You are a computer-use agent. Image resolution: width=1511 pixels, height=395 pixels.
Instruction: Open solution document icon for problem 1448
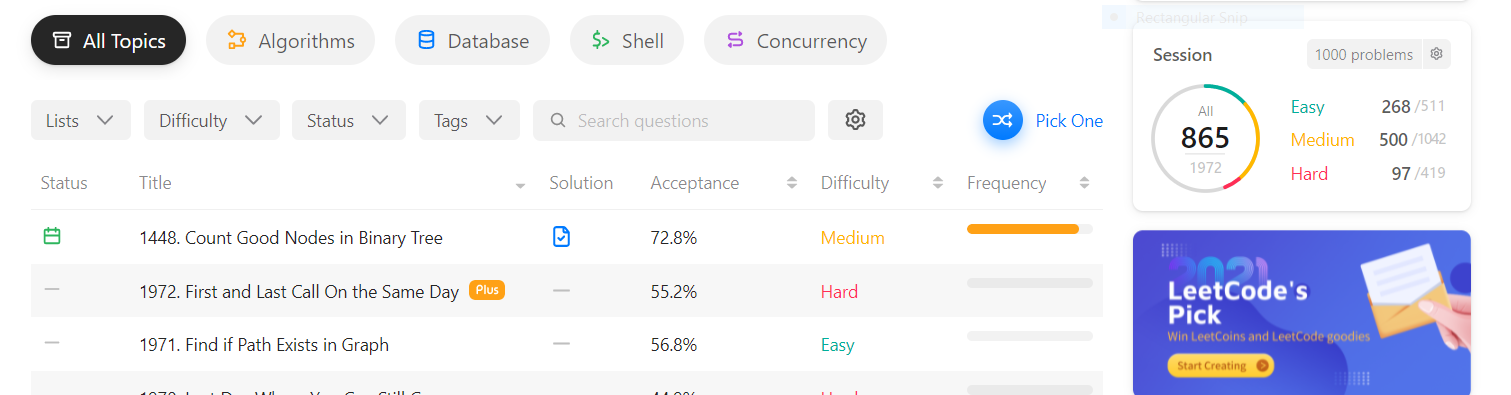point(562,237)
